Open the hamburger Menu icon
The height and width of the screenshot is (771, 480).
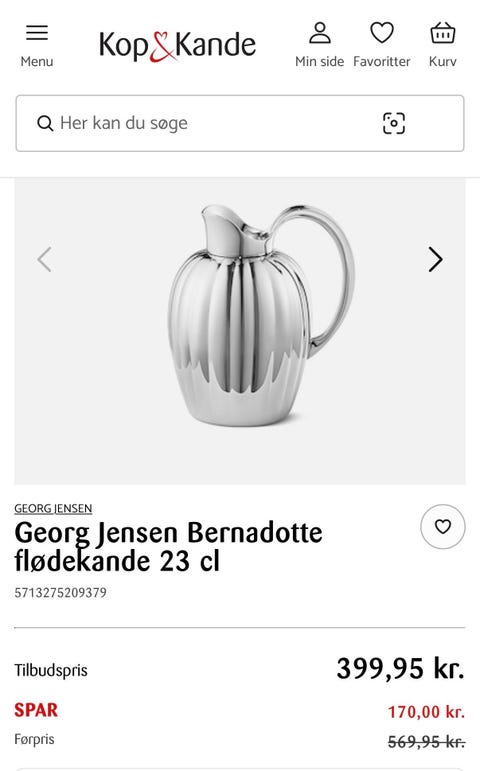click(x=37, y=32)
